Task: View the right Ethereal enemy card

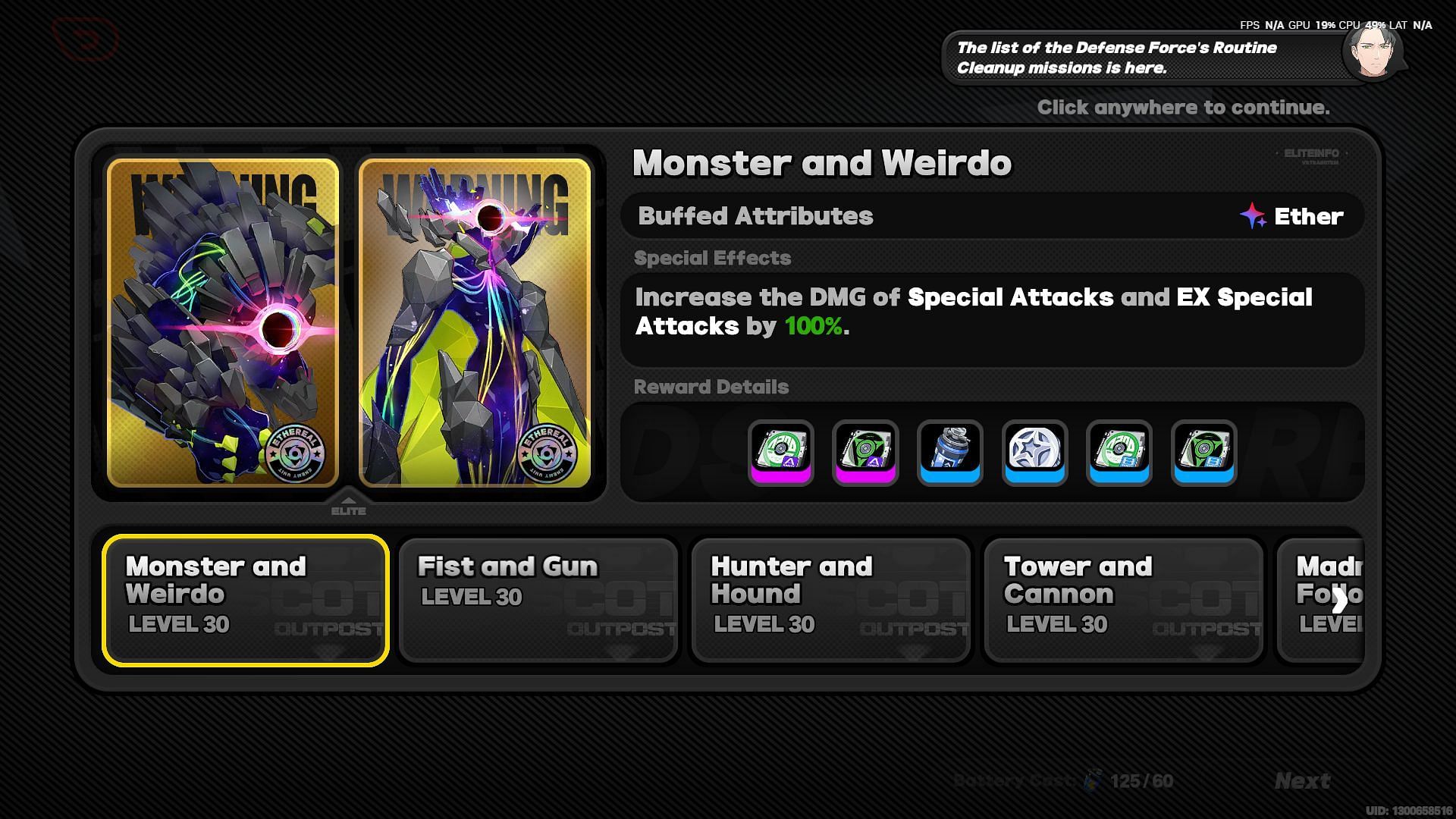Action: (475, 322)
